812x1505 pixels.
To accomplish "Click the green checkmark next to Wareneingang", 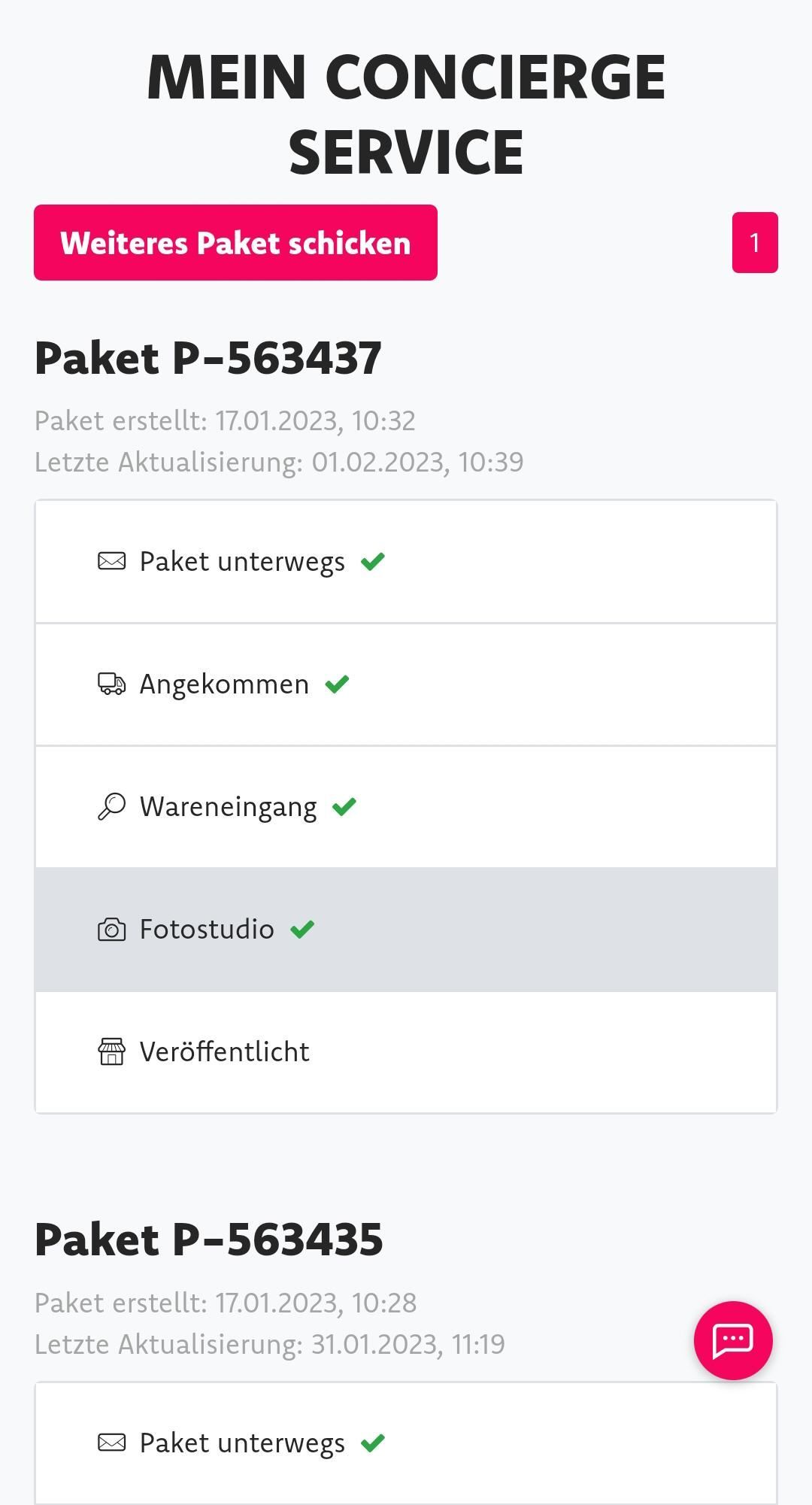I will 344,806.
